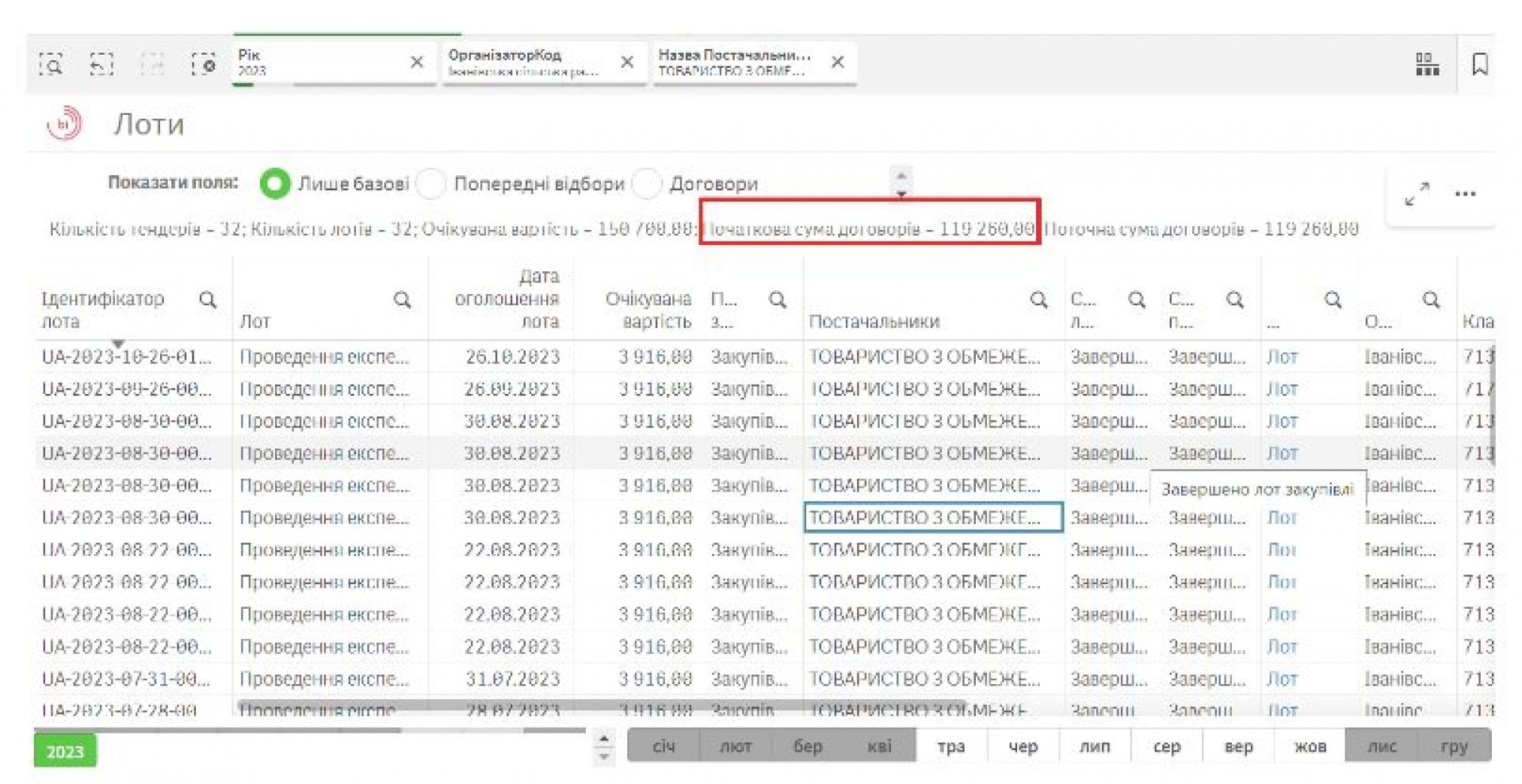Click the green 2023 year button

pyautogui.click(x=65, y=751)
